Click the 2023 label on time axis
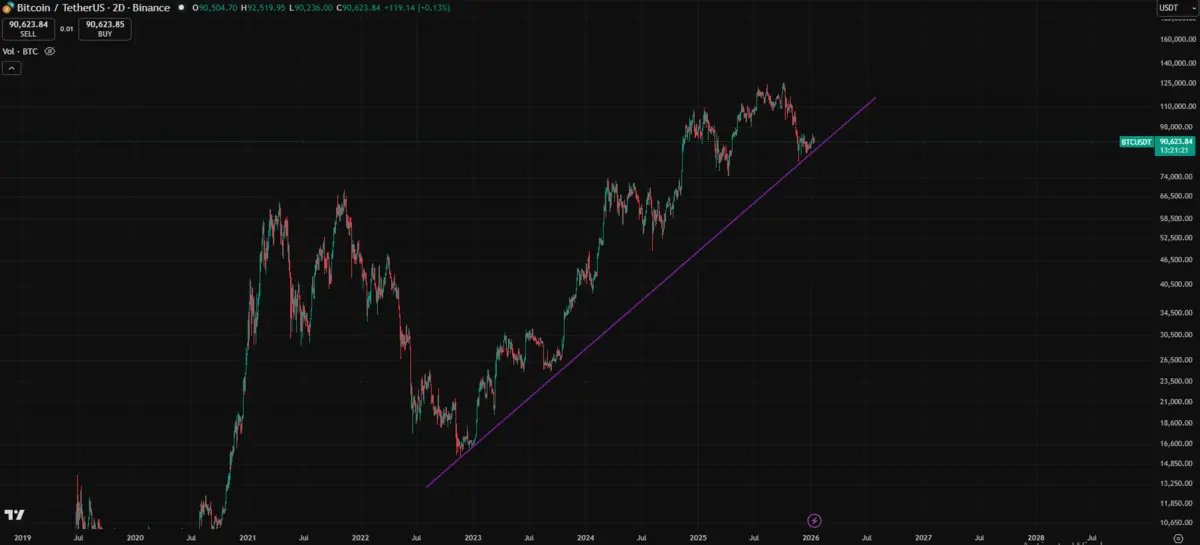The image size is (1200, 545). pos(473,538)
